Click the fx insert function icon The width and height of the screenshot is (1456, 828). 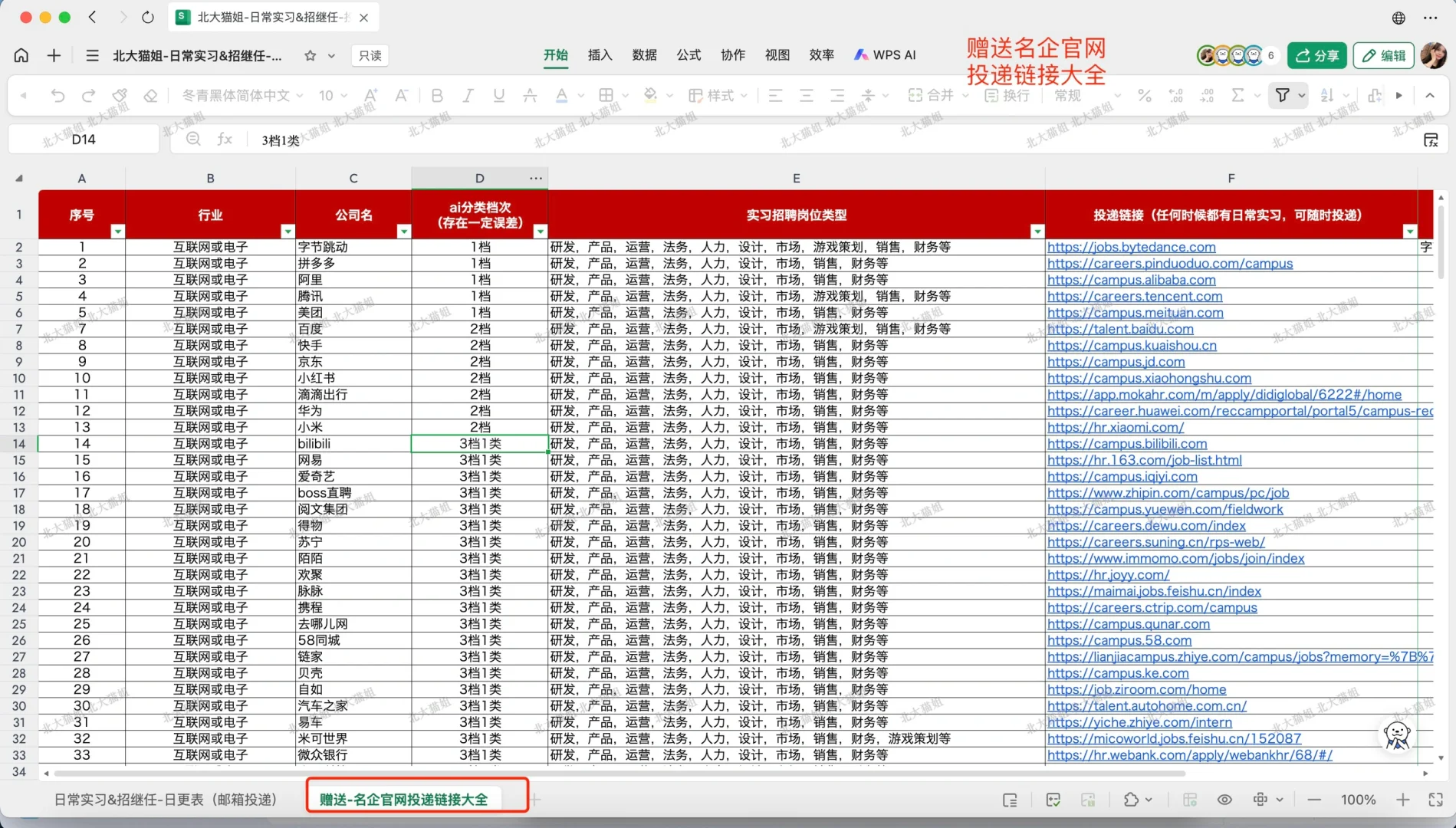click(x=225, y=139)
